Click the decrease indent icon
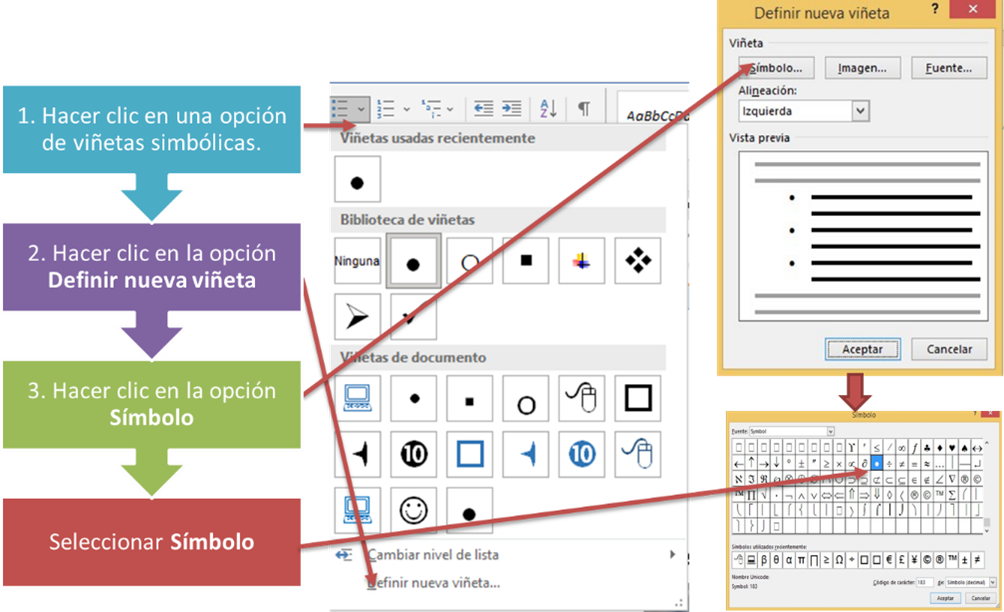Viewport: 1004px width, 612px height. pyautogui.click(x=483, y=108)
